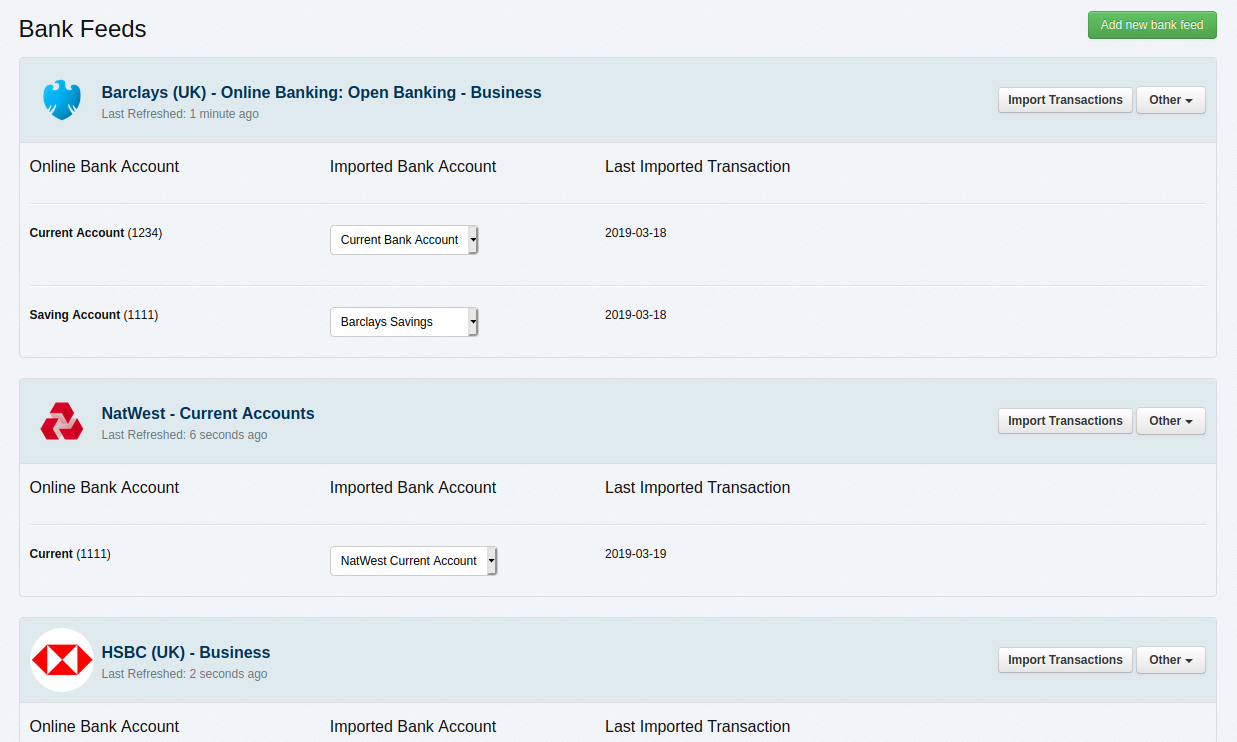Viewport: 1237px width, 742px height.
Task: Open the Other menu for Barclays
Action: click(x=1170, y=100)
